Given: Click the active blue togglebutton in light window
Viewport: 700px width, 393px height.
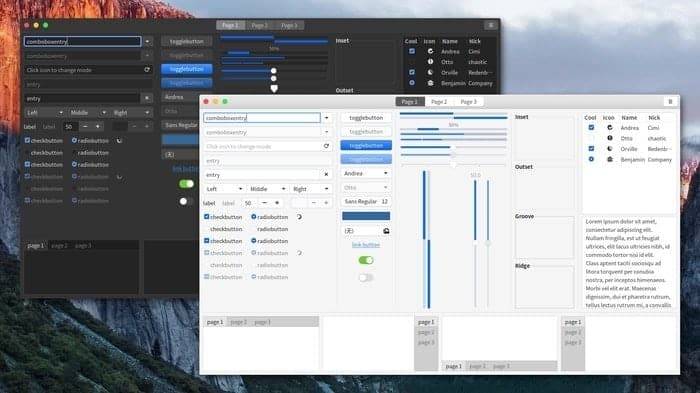Looking at the screenshot, I should click(x=366, y=145).
